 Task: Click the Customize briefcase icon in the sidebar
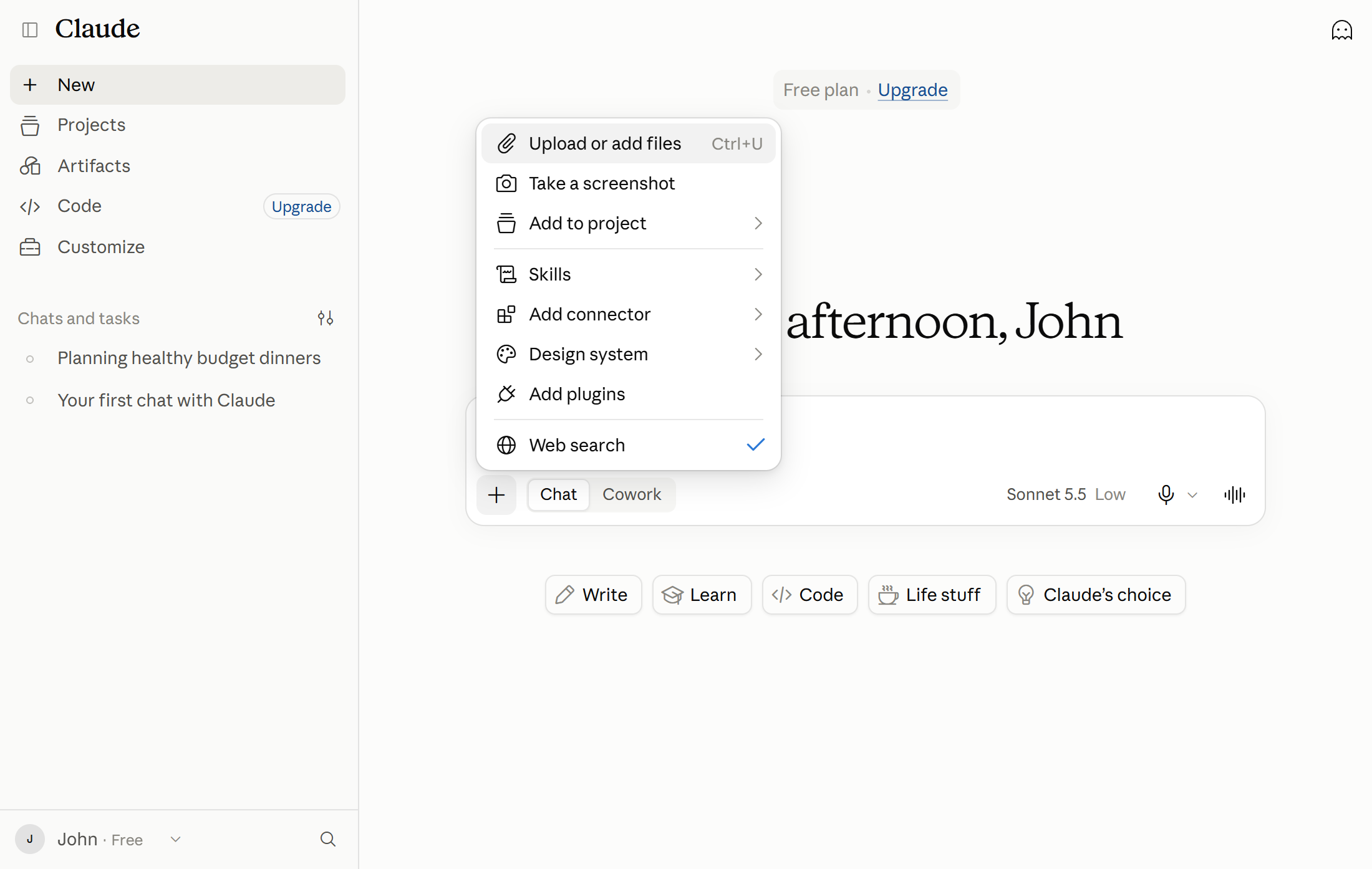30,247
